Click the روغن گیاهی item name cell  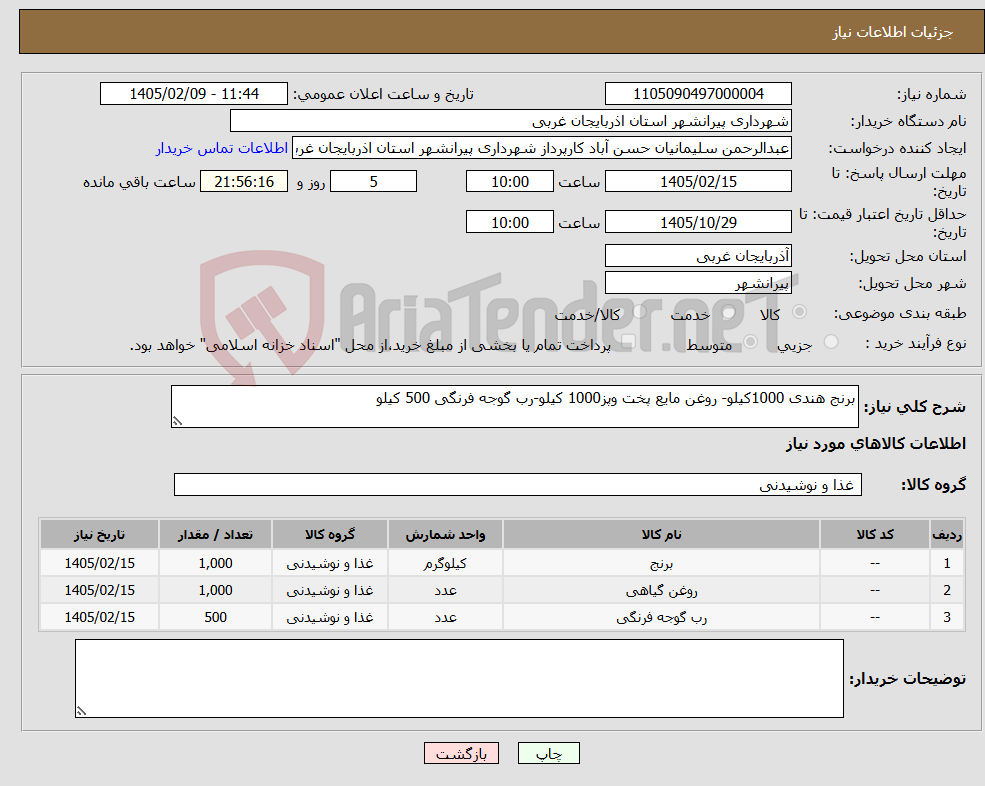[661, 591]
